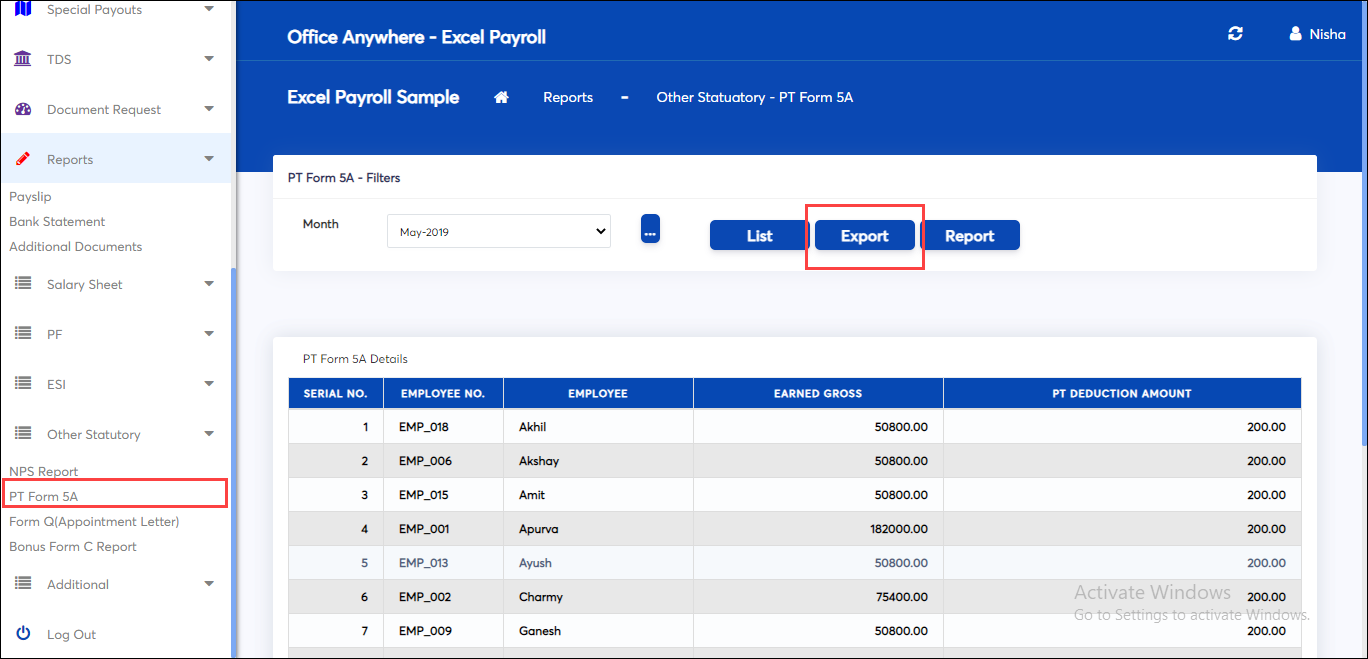The width and height of the screenshot is (1368, 659).
Task: Collapse the Reports menu arrow
Action: (209, 159)
